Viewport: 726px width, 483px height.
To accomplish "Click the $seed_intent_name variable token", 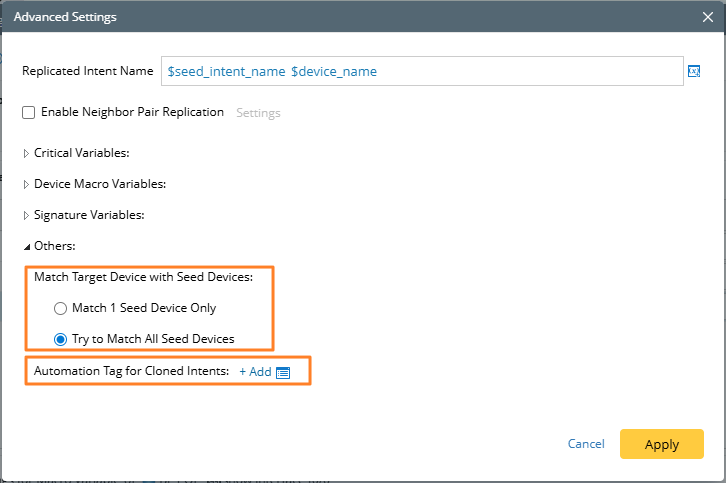I will (226, 72).
